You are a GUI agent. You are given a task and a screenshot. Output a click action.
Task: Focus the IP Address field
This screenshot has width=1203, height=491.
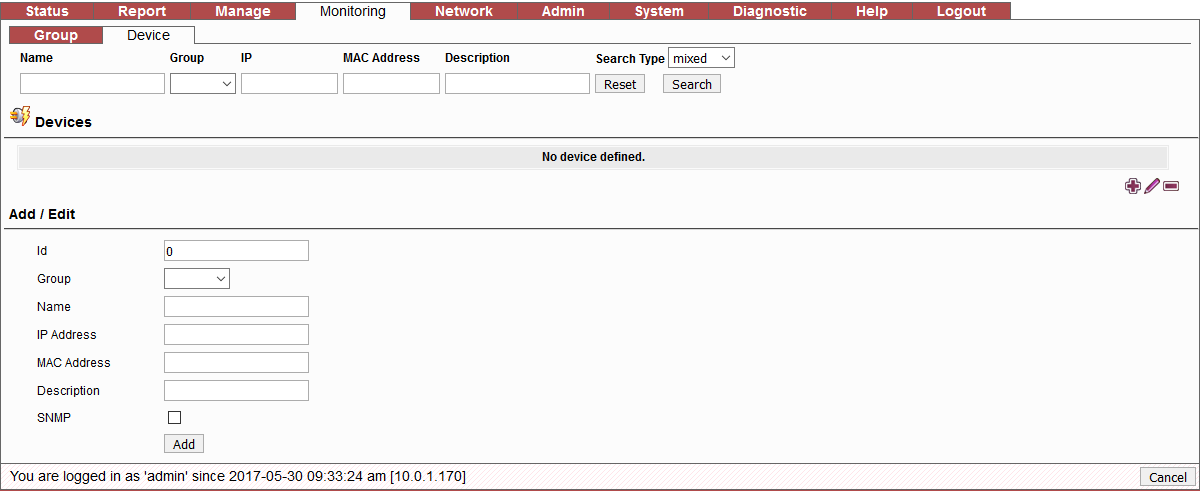click(236, 335)
